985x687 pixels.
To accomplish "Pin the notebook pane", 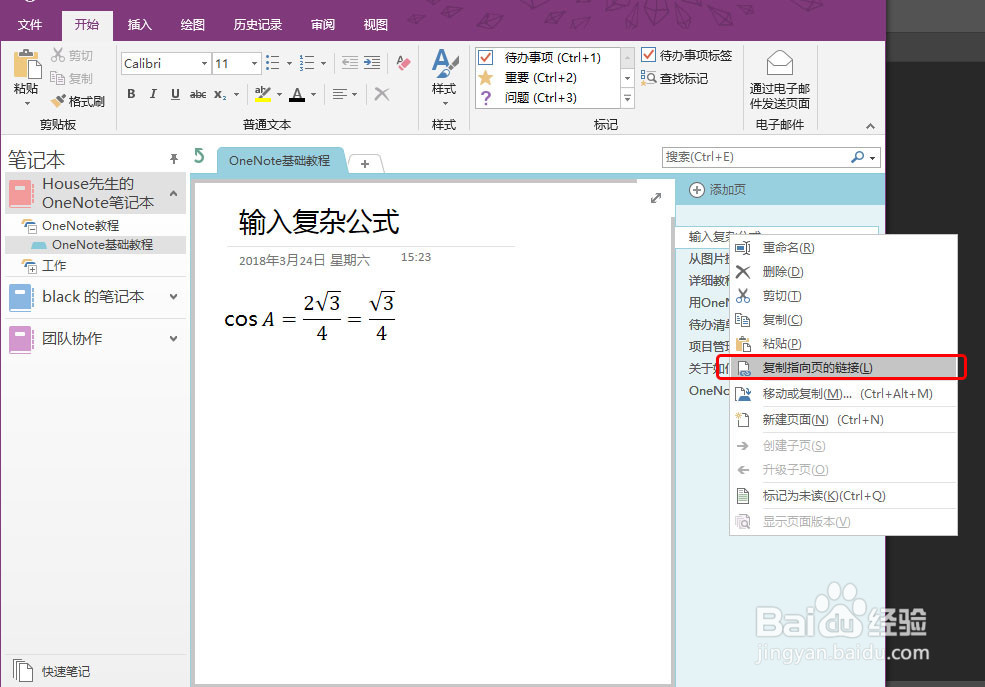I will coord(174,159).
